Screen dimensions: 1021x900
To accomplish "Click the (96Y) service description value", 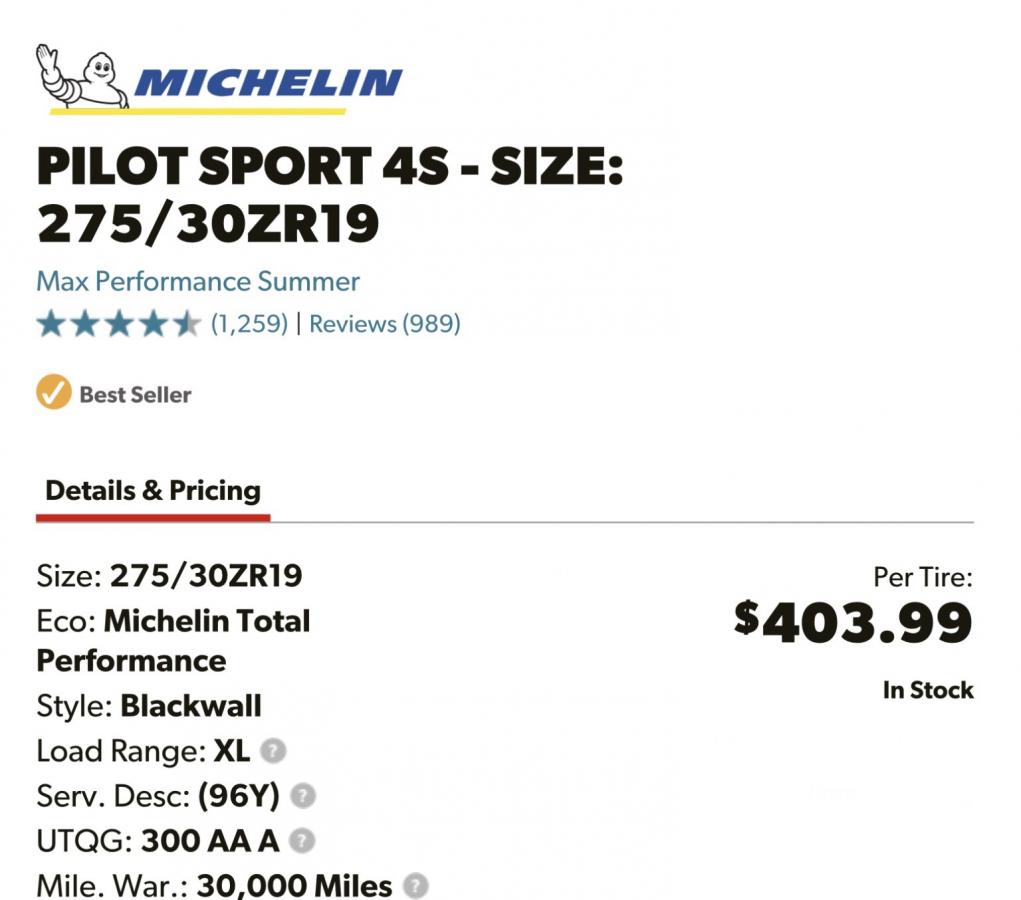I will click(x=239, y=796).
